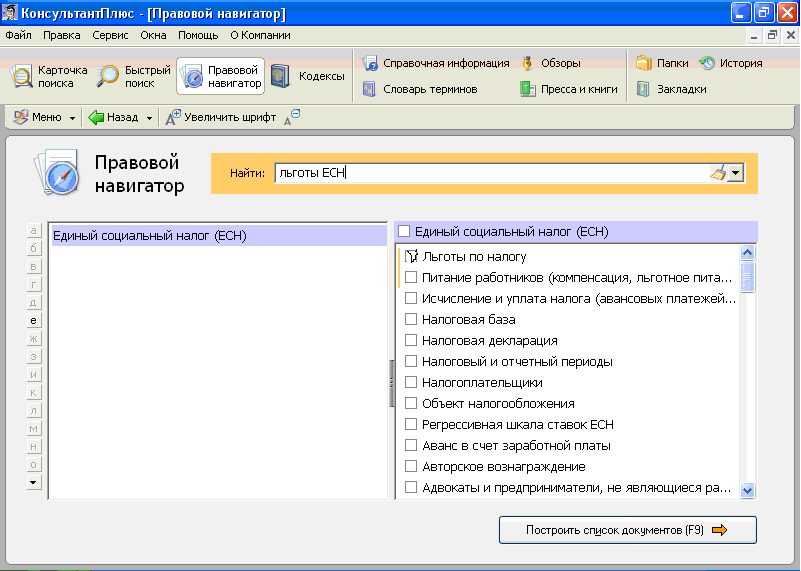Click the Меню toolbar icon
The height and width of the screenshot is (571, 801).
21,117
